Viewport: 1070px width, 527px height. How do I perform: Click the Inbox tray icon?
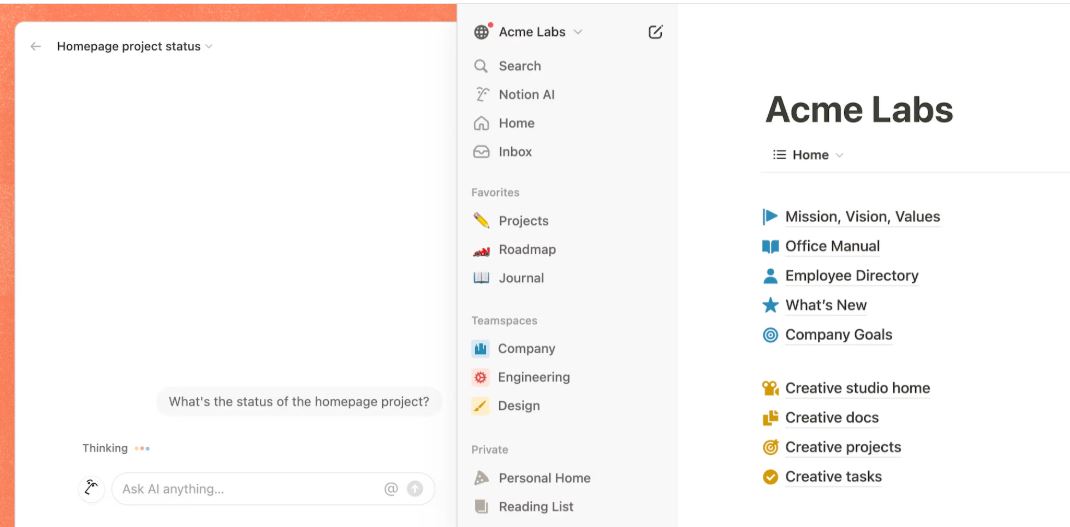coord(482,152)
